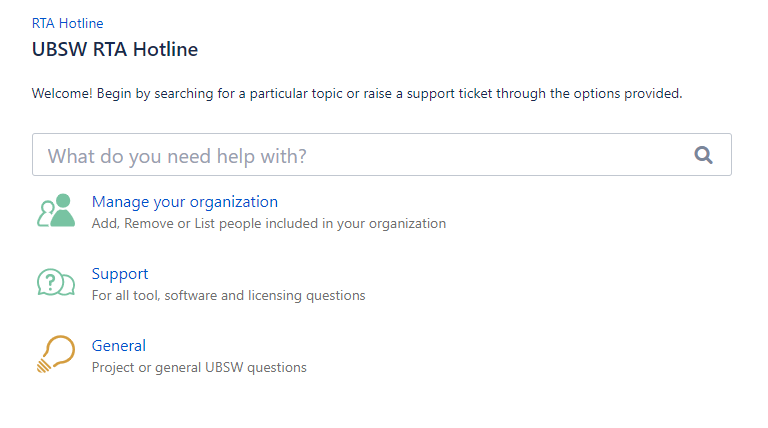Select the General lightbulb icon

click(x=56, y=354)
